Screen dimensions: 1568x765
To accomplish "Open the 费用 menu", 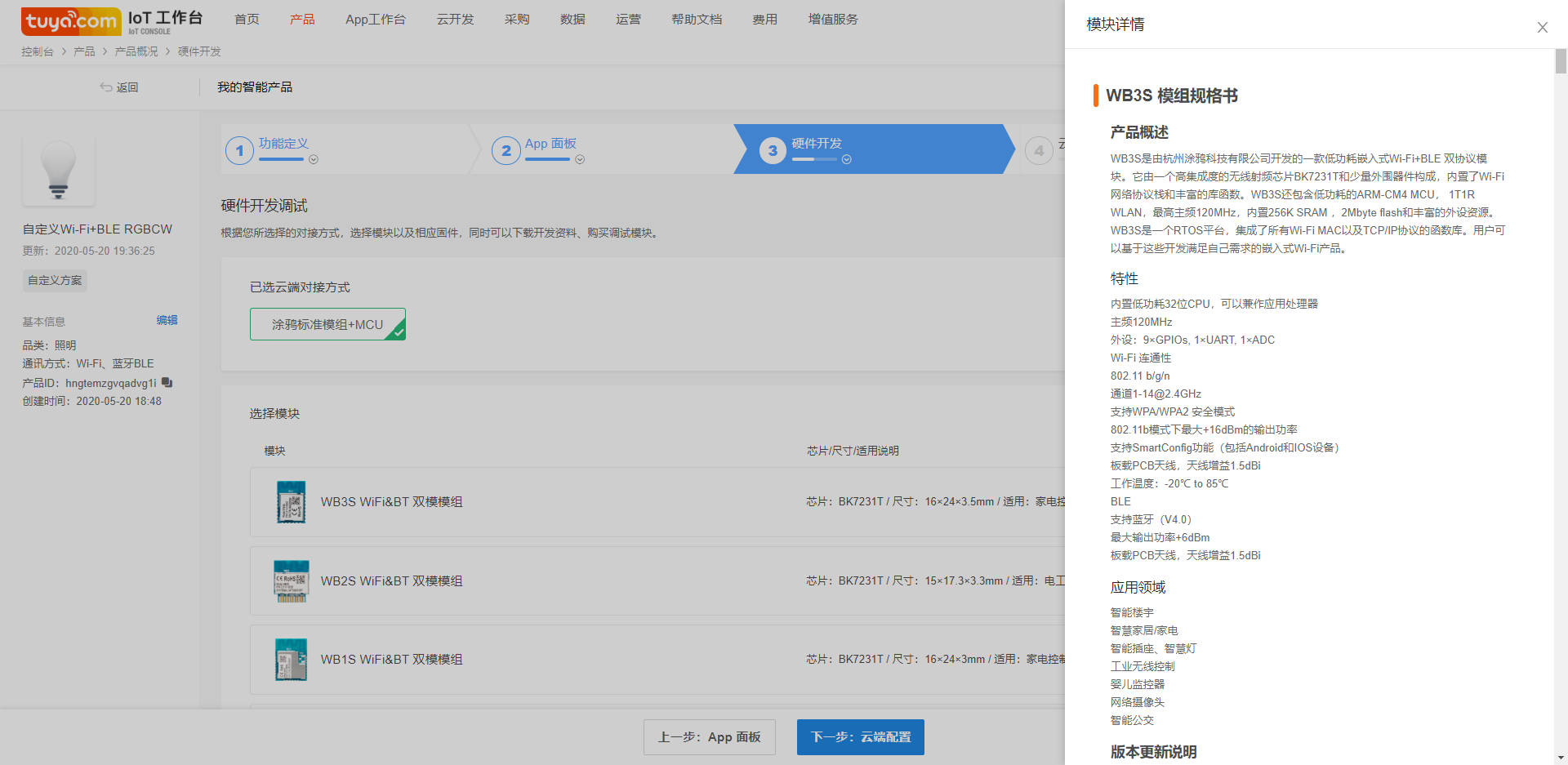I will coord(765,20).
